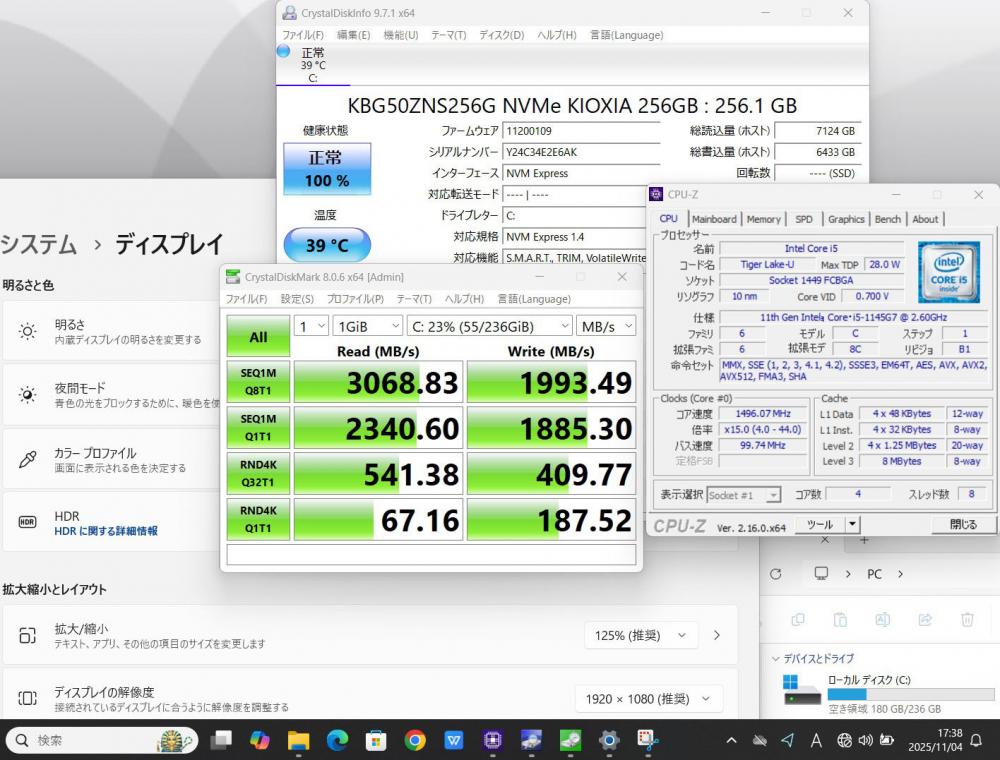Image resolution: width=1000 pixels, height=760 pixels.
Task: Open the 設定(S) menu in CrystalDiskMark
Action: tap(297, 299)
